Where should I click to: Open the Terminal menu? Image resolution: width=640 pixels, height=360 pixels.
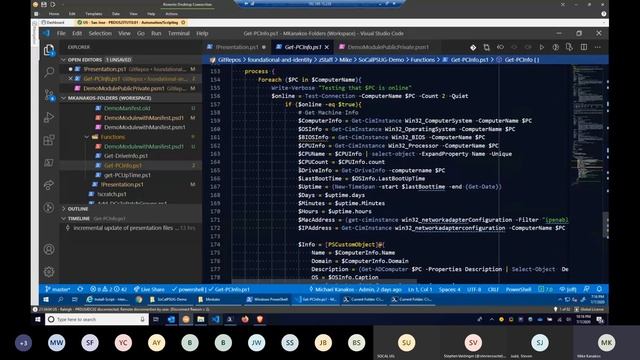click(x=179, y=33)
